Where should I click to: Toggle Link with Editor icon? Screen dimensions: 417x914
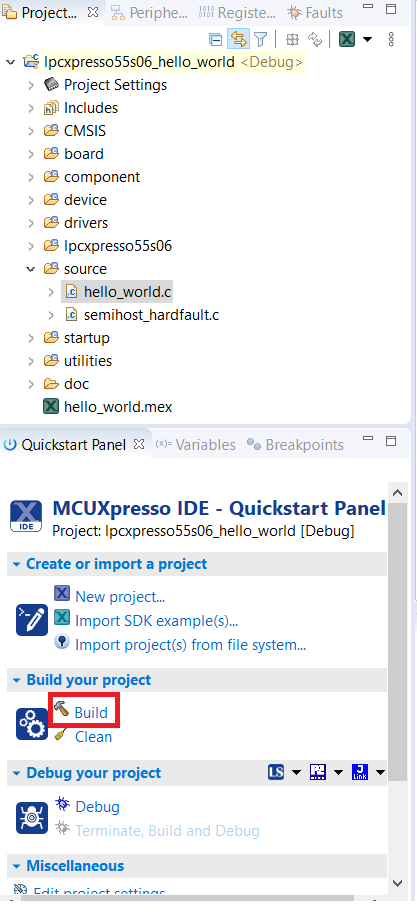(x=239, y=39)
